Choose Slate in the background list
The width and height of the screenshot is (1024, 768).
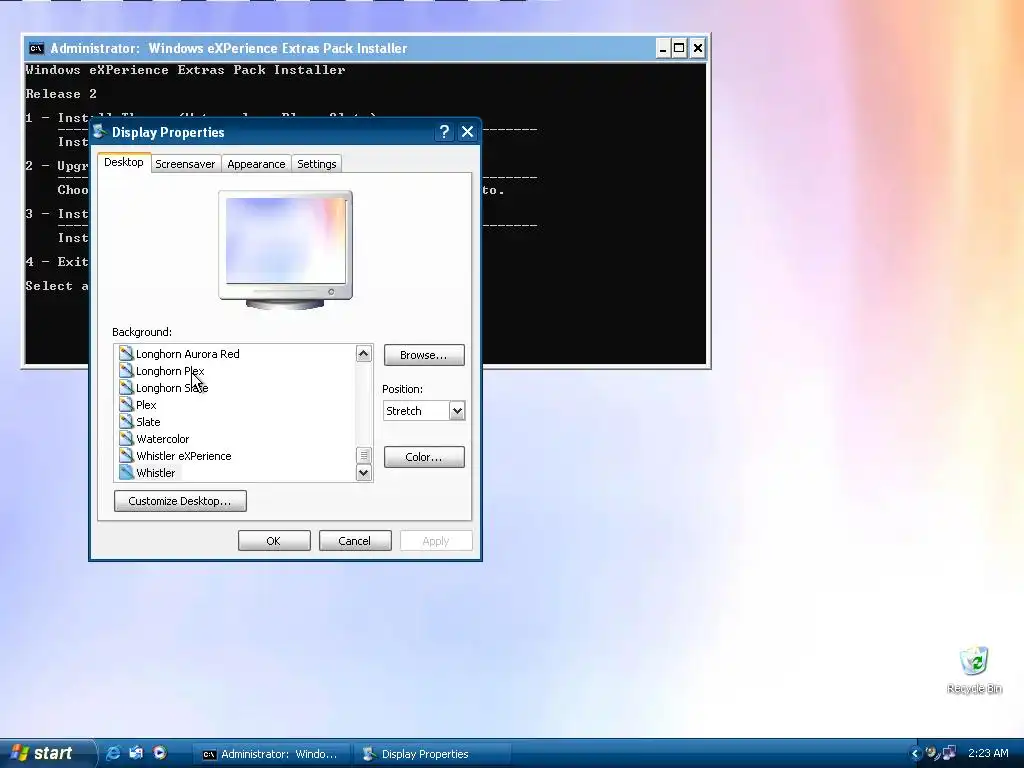pos(148,422)
